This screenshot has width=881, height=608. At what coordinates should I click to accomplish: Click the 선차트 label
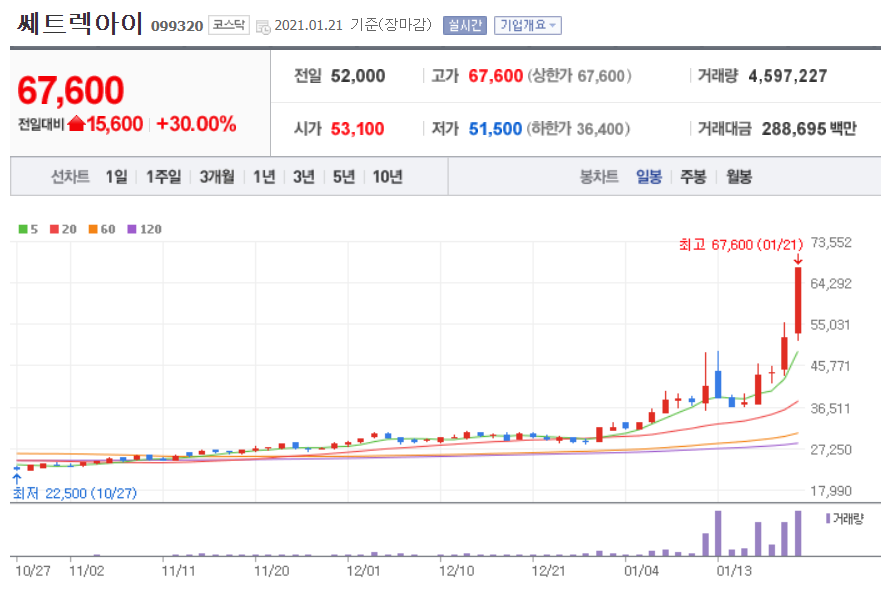click(70, 177)
